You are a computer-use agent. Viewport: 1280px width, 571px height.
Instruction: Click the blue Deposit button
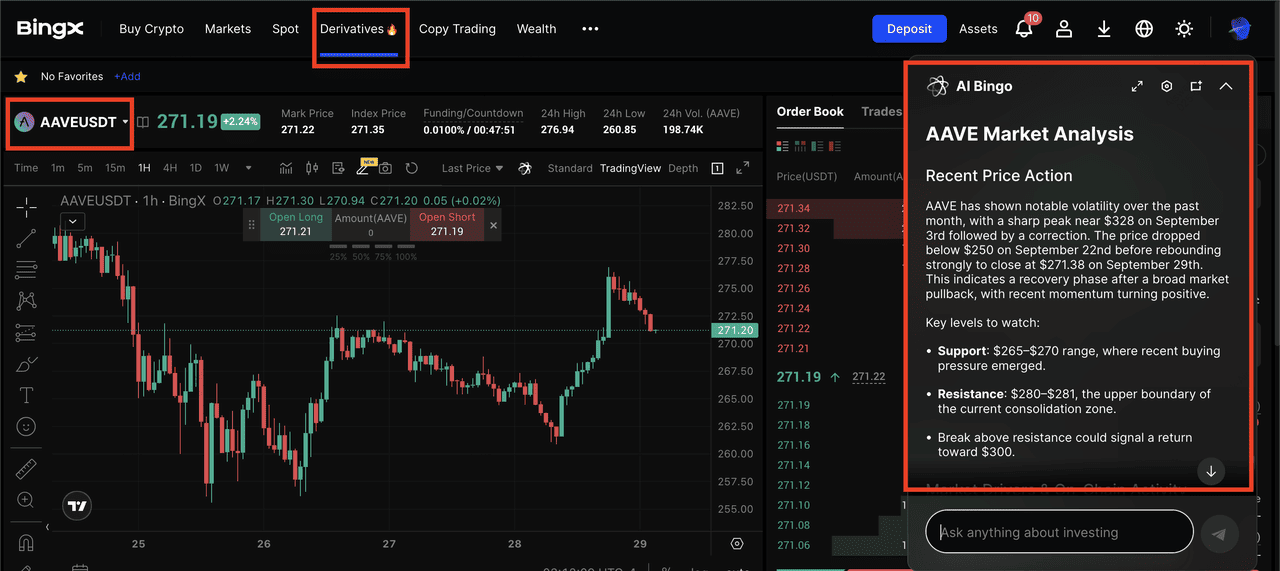click(x=909, y=29)
